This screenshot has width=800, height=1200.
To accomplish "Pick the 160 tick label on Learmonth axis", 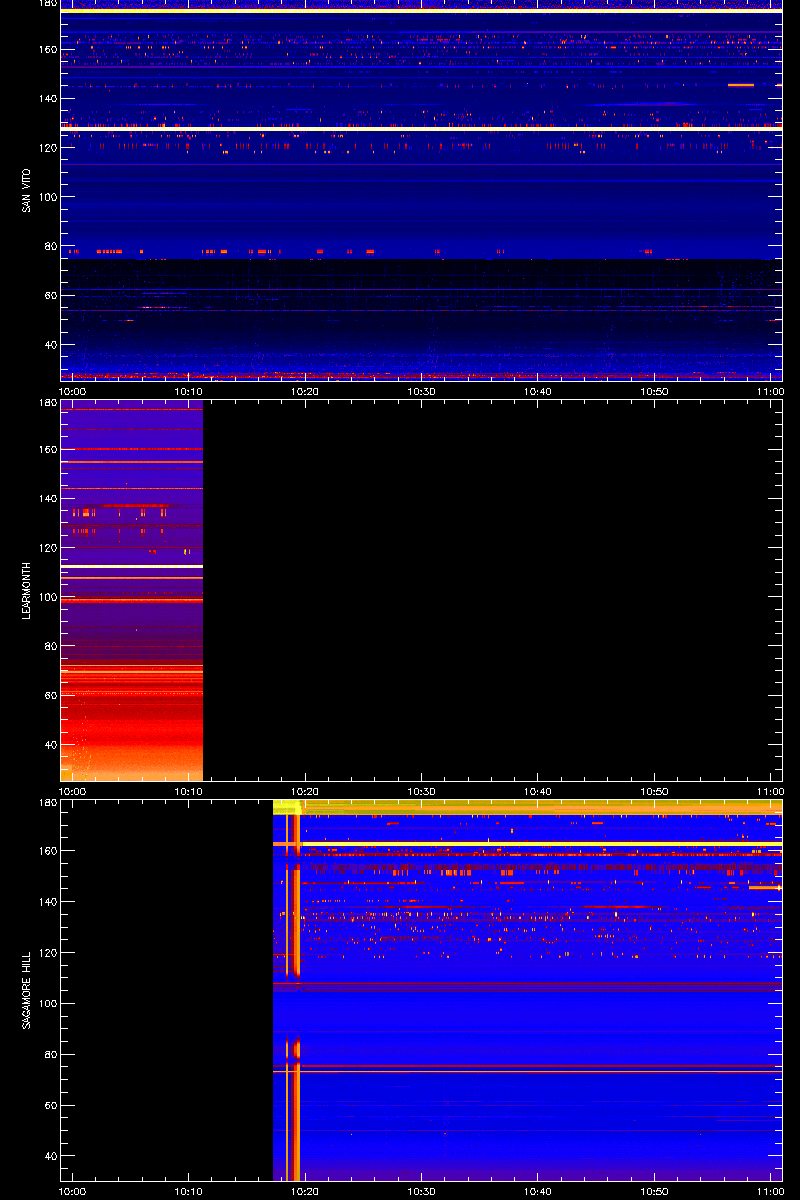I will (47, 449).
